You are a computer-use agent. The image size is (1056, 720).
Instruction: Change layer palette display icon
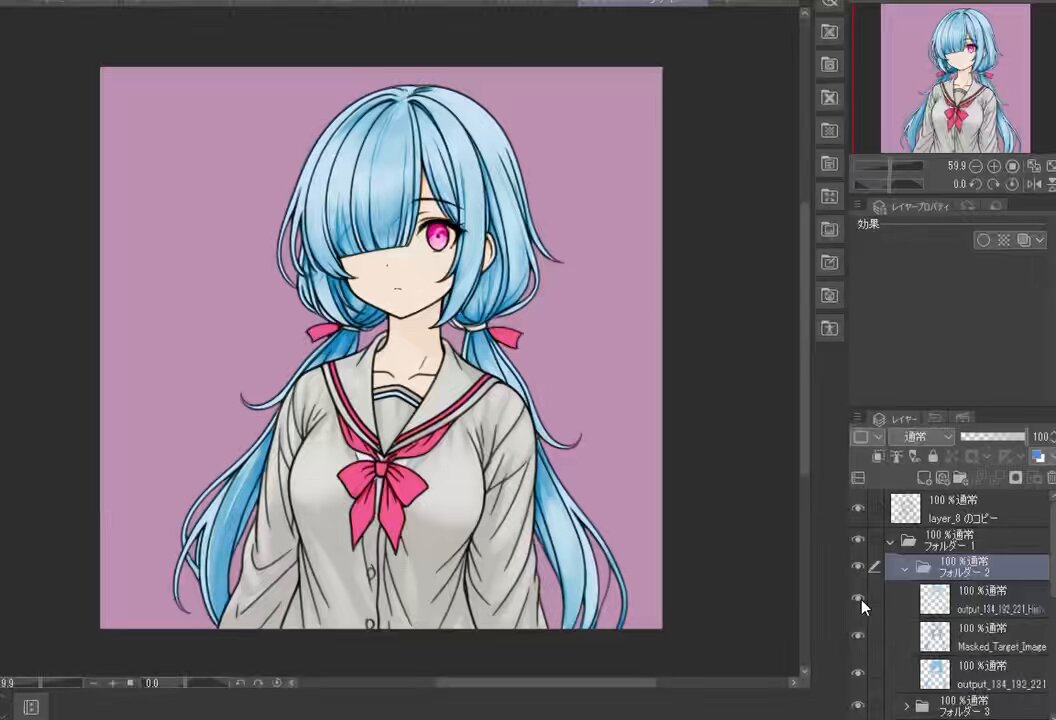(858, 478)
